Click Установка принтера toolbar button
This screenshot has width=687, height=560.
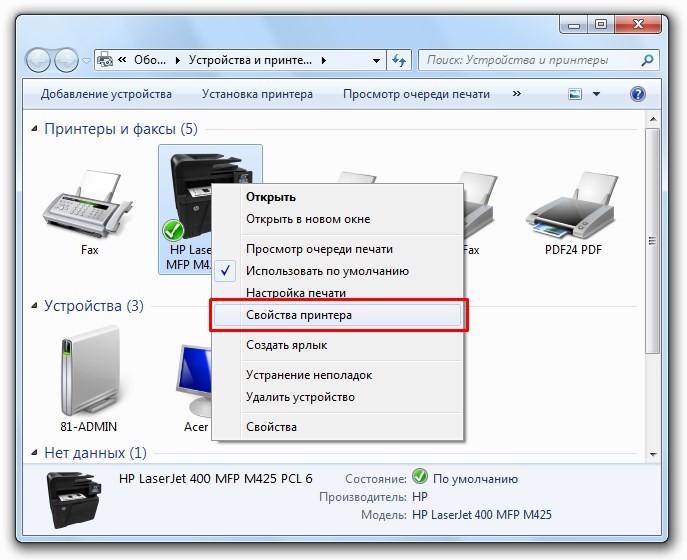[257, 94]
